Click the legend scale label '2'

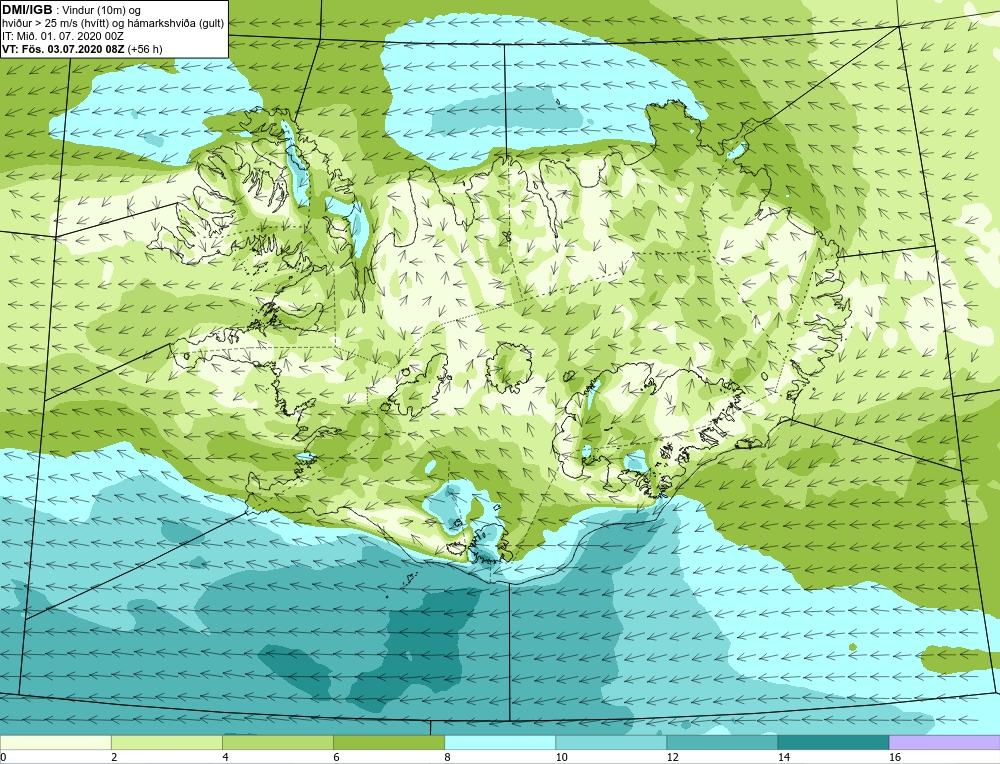pos(114,757)
